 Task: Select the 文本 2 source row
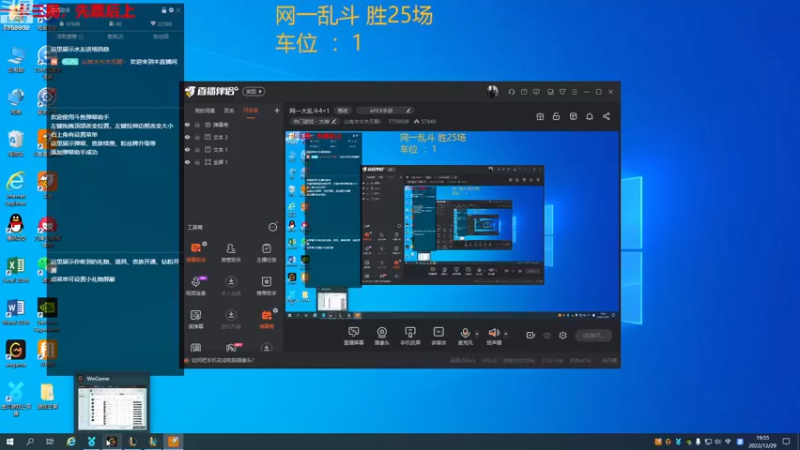[x=232, y=137]
